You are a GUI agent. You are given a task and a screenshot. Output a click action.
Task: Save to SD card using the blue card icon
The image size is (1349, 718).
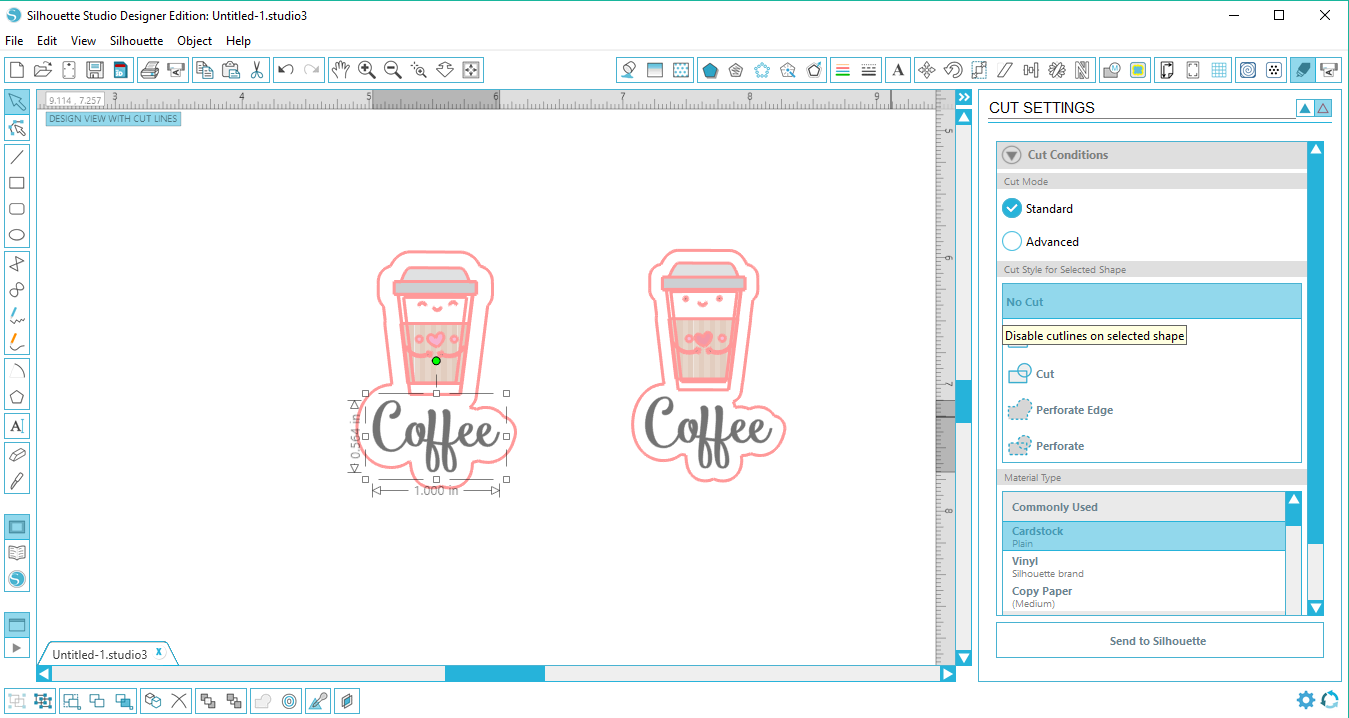coord(120,70)
